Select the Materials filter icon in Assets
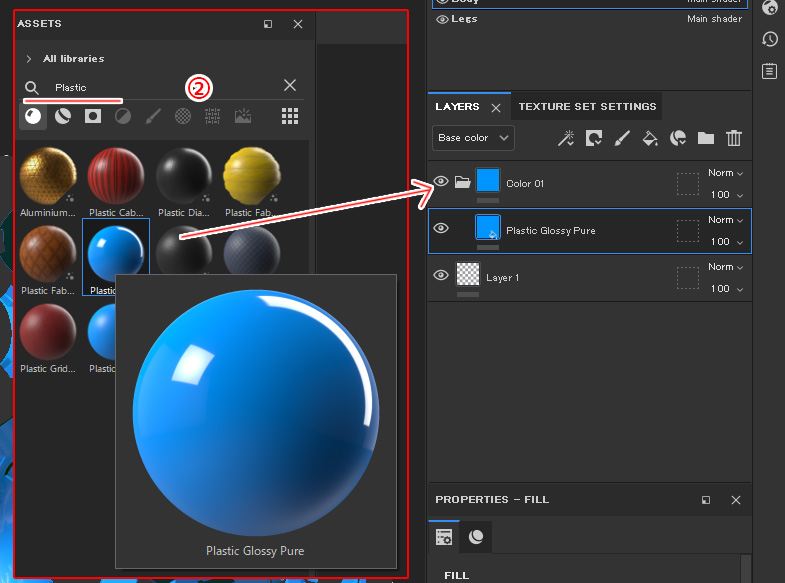This screenshot has height=583, width=785. (33, 116)
